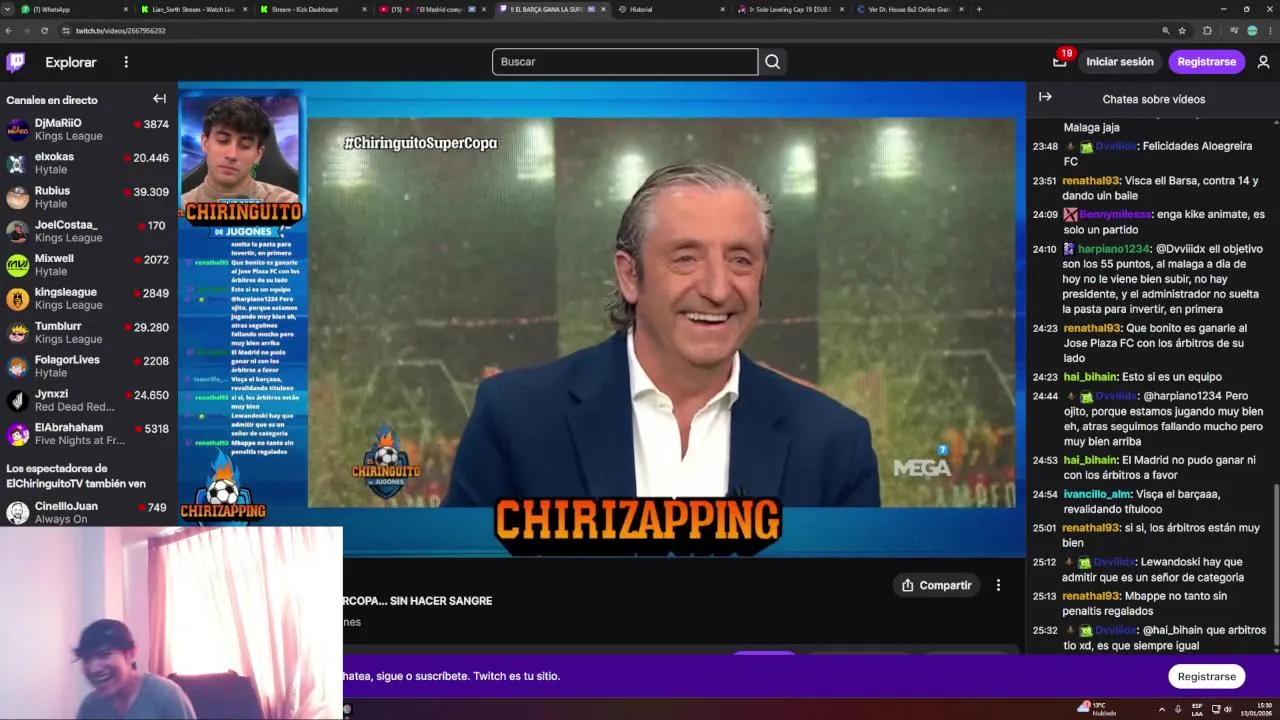Open Mixwell Hytale channel
The image size is (1280, 720).
[x=88, y=265]
